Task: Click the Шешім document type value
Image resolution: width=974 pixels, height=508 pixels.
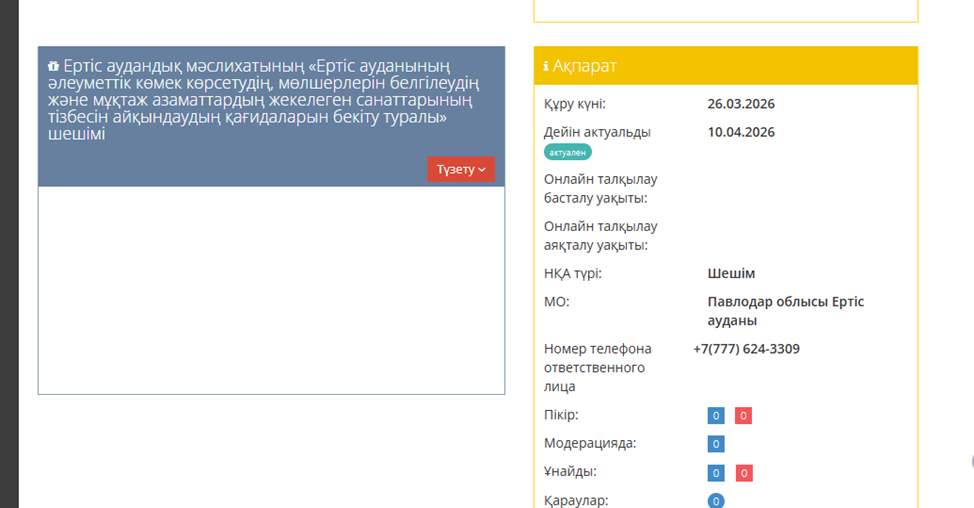Action: pyautogui.click(x=731, y=274)
